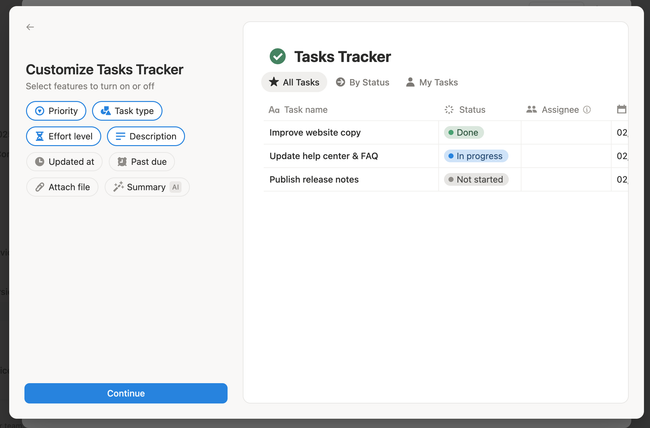Change the In progress status tag

click(x=475, y=156)
